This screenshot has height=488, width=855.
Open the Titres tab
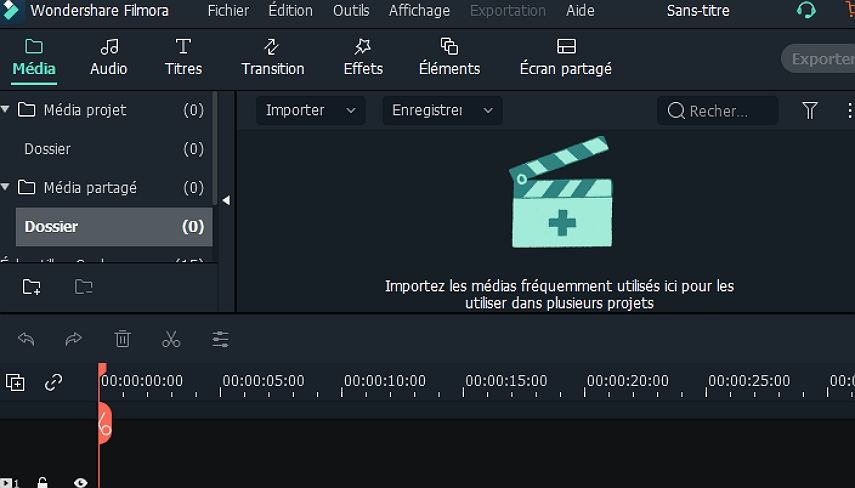pos(183,58)
